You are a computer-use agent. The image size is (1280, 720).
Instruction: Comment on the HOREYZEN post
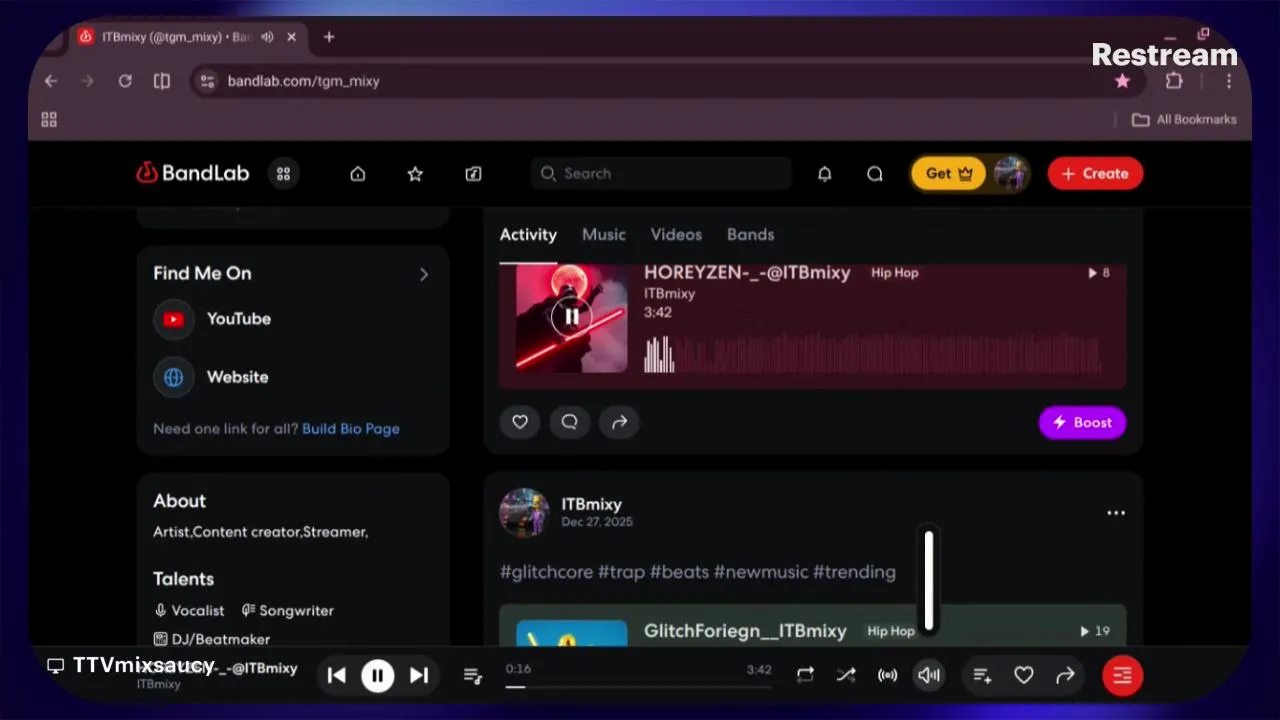(570, 422)
